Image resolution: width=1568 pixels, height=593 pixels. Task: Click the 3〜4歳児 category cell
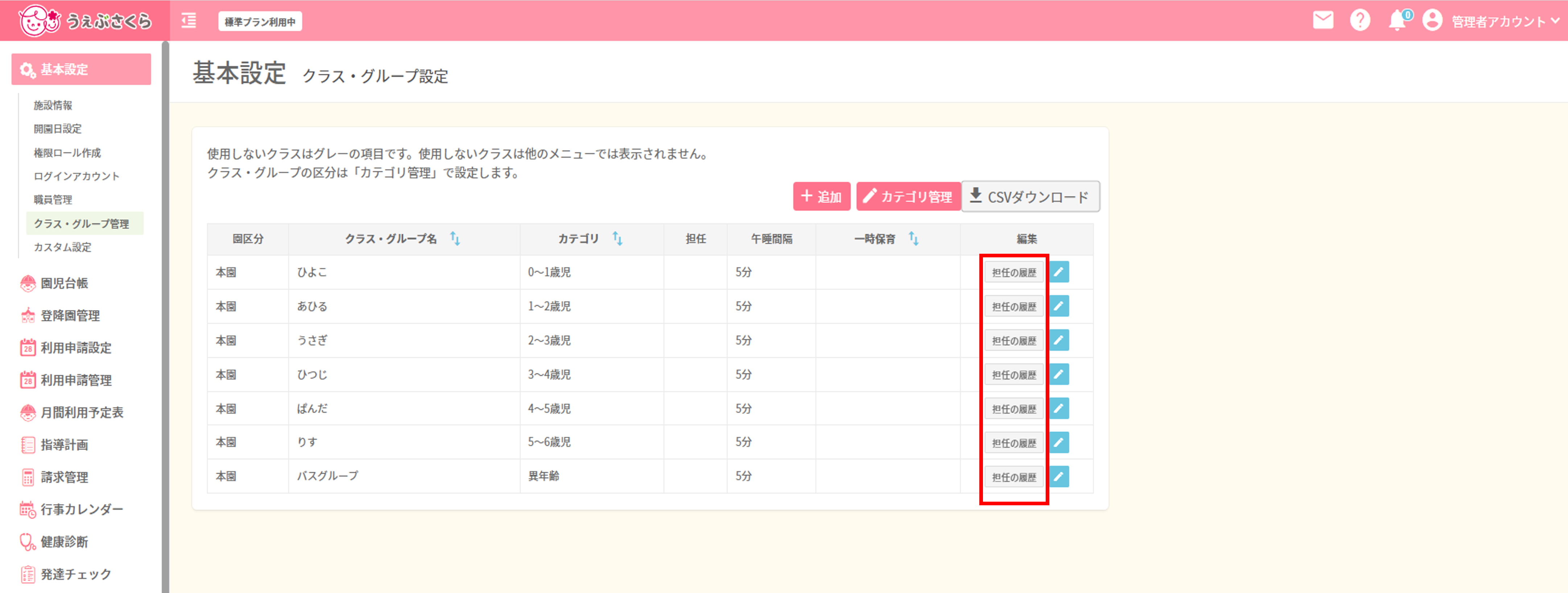click(592, 374)
